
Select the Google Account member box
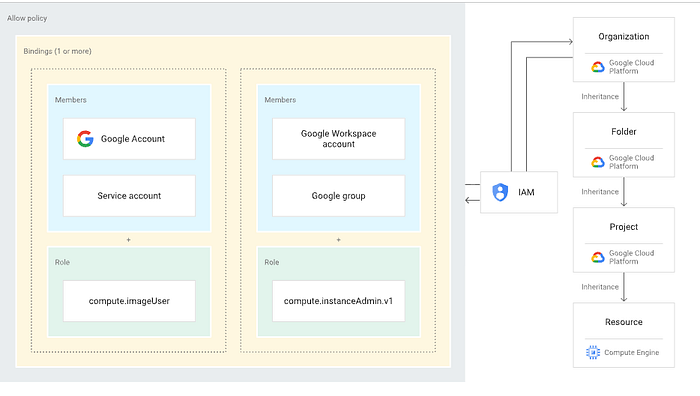129,139
